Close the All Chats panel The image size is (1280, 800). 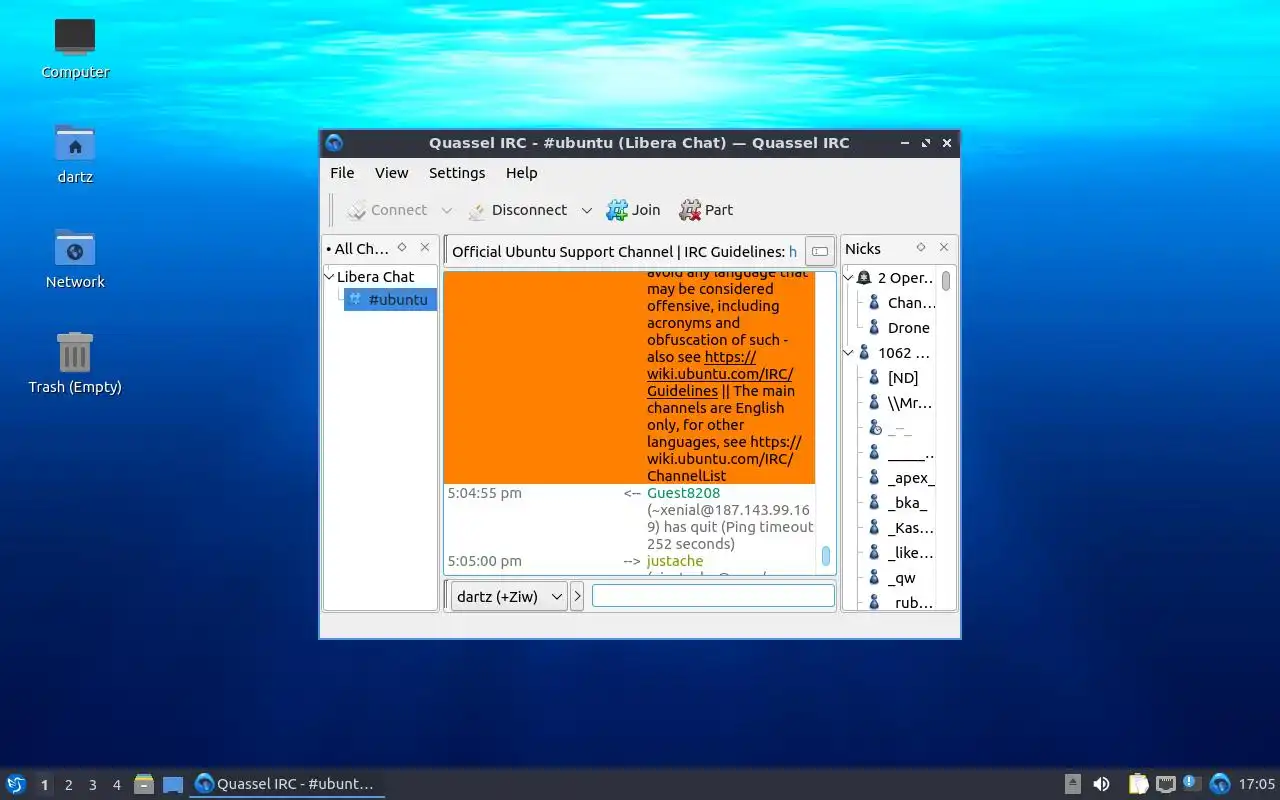coord(425,248)
